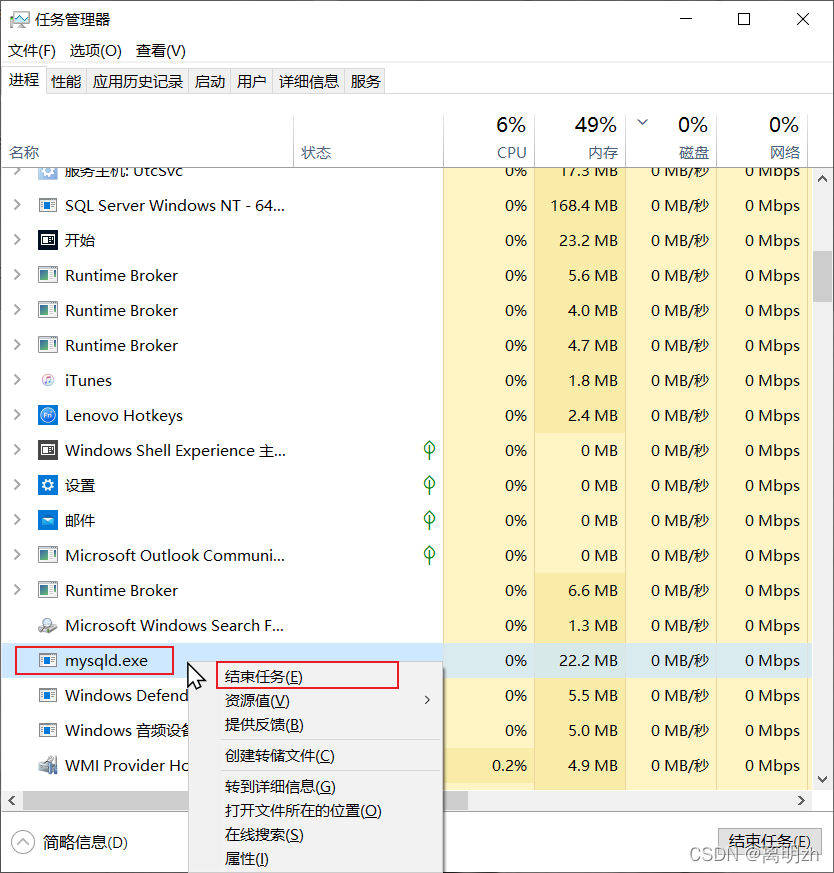Open the 文件(F) menu
Image resolution: width=834 pixels, height=873 pixels.
pos(32,51)
